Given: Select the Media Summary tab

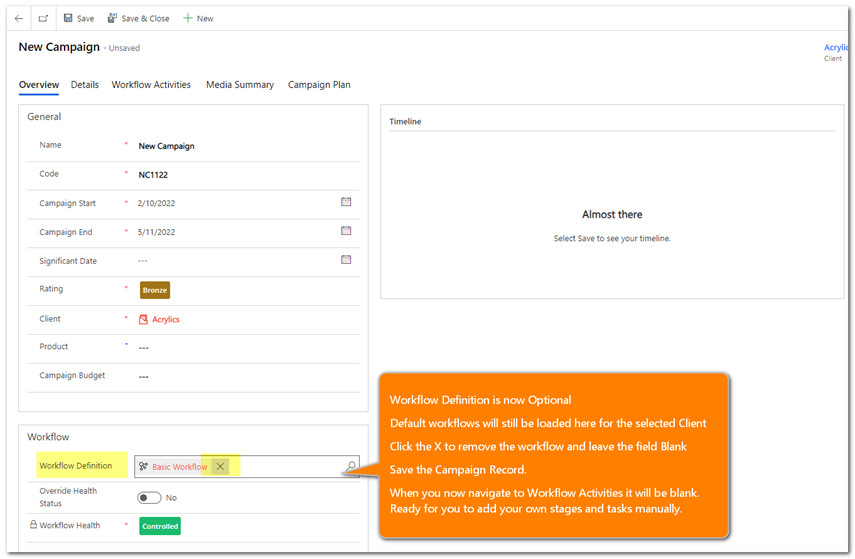Looking at the screenshot, I should 240,85.
